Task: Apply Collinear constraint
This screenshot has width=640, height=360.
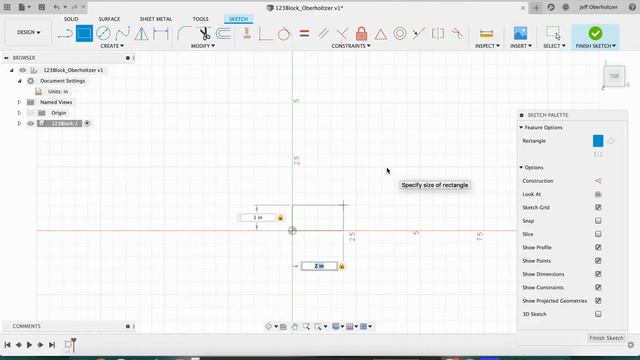Action: (x=419, y=33)
